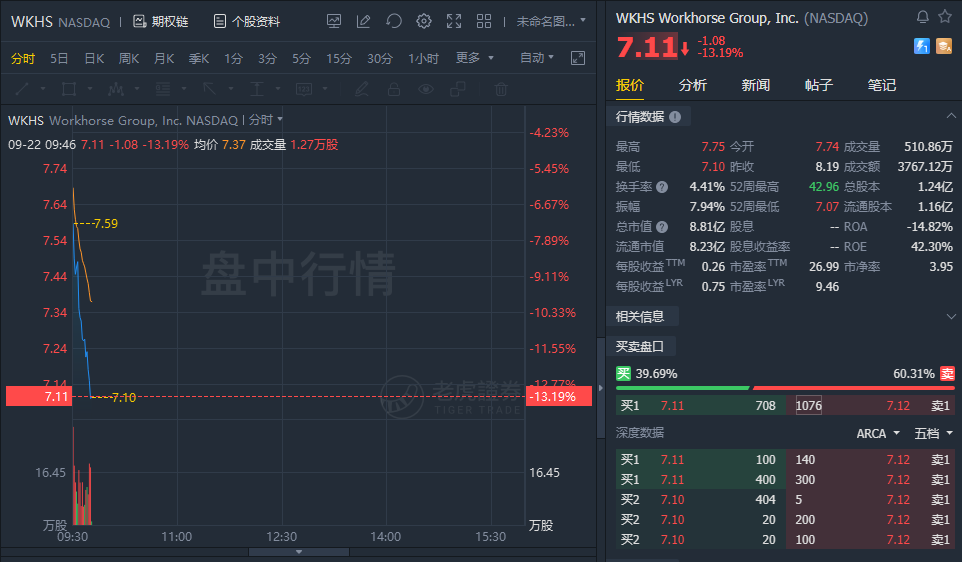Open the 更多 timeframe dropdown
962x562 pixels.
pos(474,58)
